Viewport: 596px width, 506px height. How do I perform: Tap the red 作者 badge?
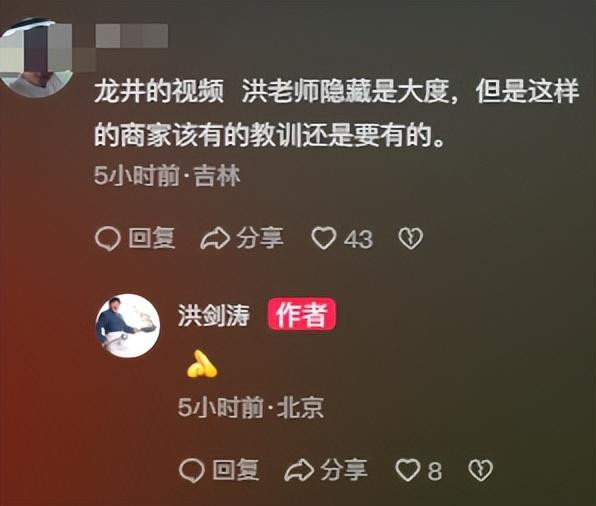[302, 314]
